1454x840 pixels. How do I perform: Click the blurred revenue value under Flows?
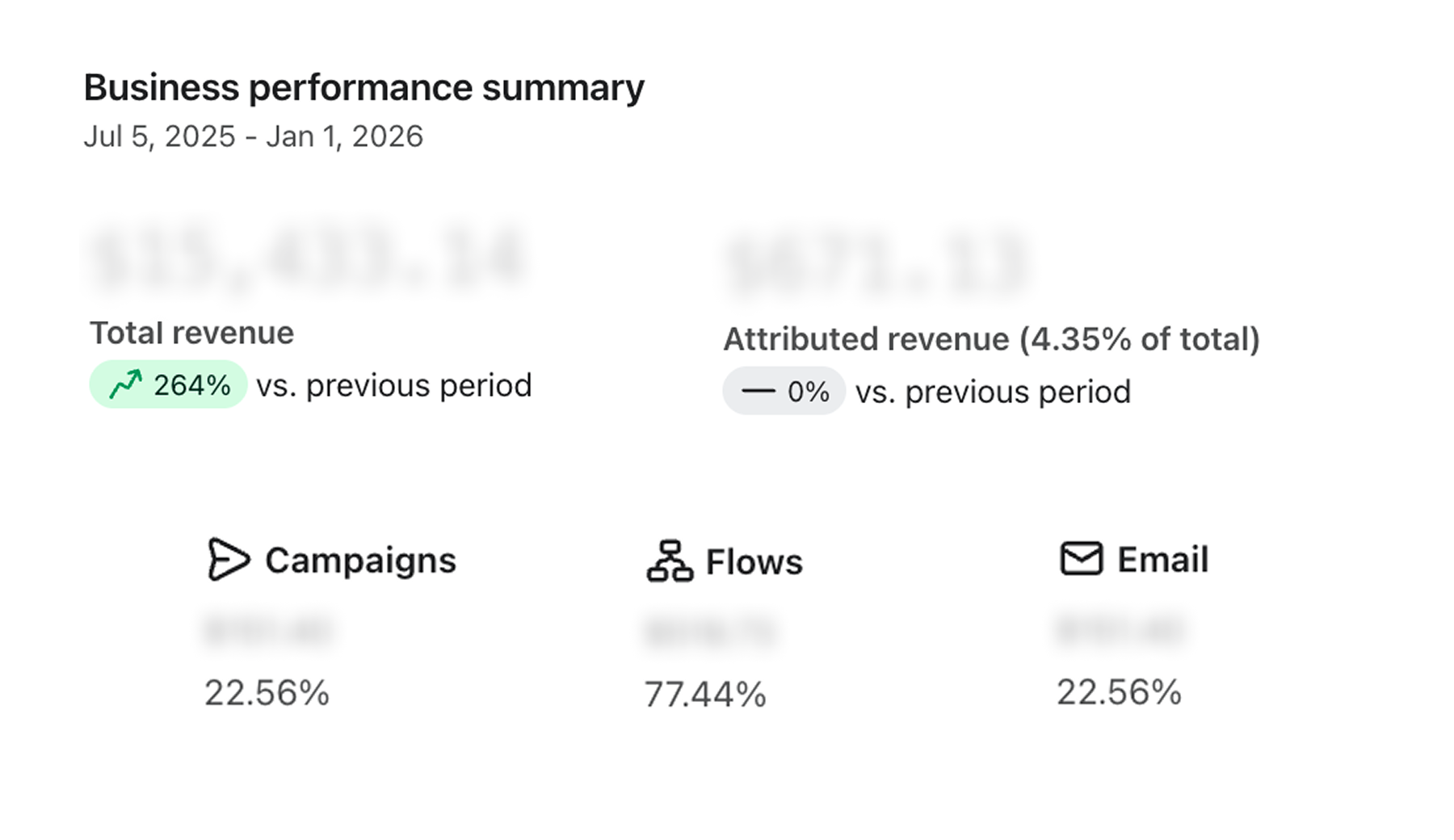pos(711,632)
